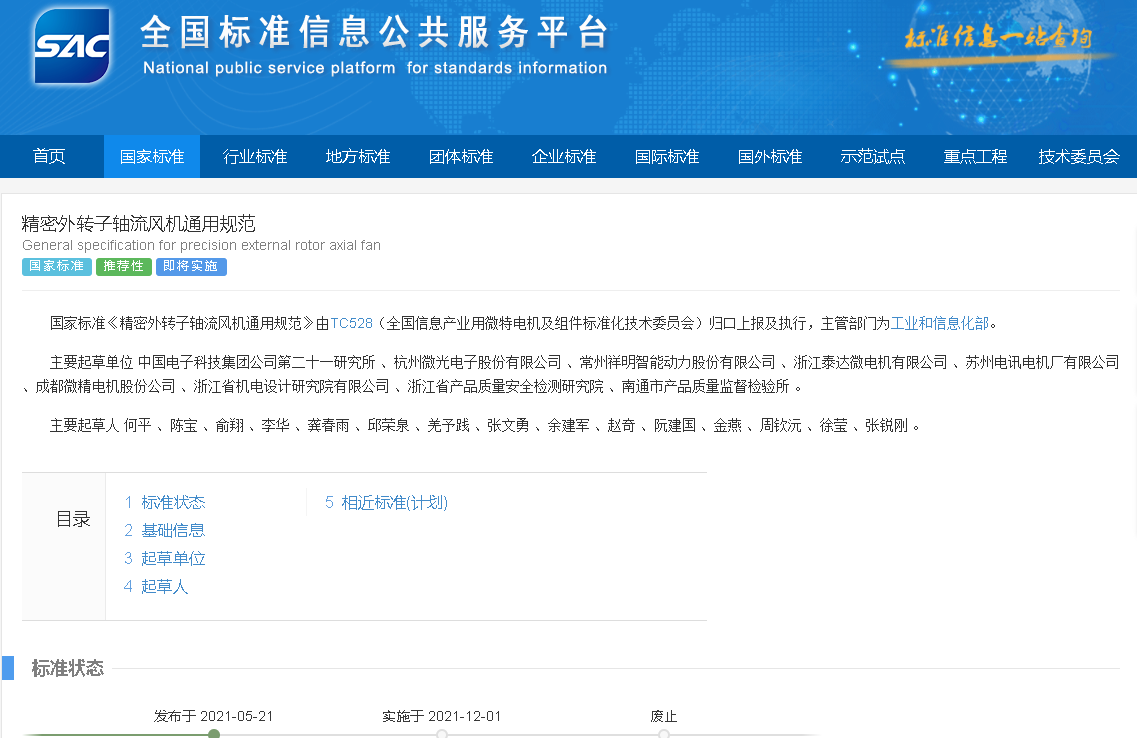Click the 标准状态 section heading
1137x738 pixels.
pos(67,668)
